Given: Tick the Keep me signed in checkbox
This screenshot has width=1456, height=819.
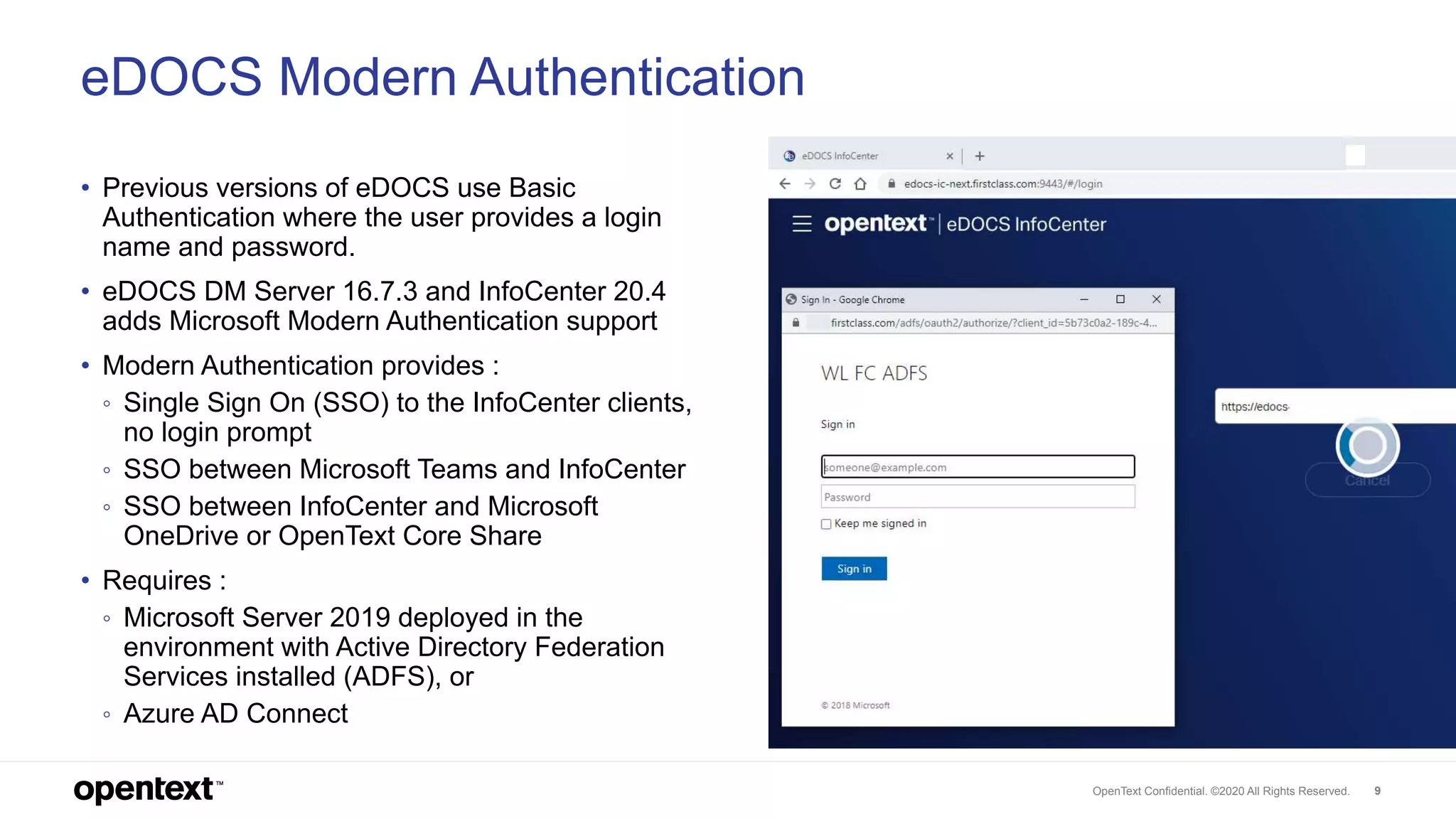Looking at the screenshot, I should click(x=826, y=524).
